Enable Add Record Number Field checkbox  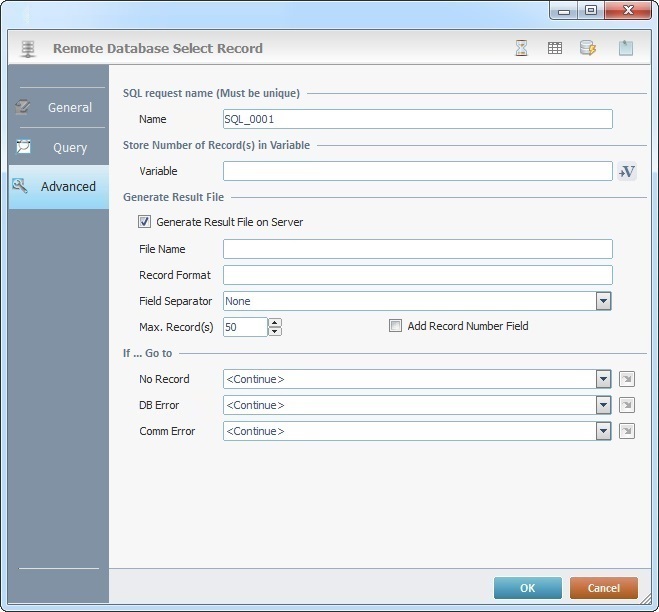coord(396,326)
